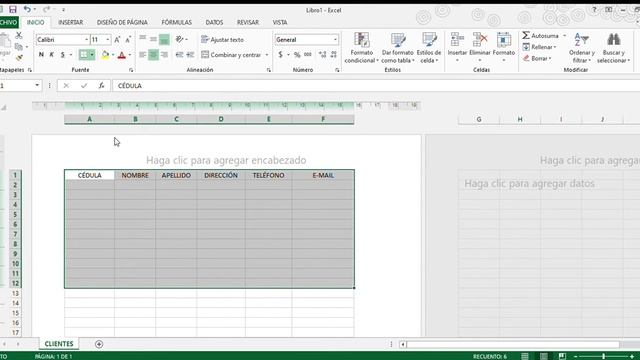640x360 pixels.
Task: Click the insert function fx icon
Action: pos(101,86)
